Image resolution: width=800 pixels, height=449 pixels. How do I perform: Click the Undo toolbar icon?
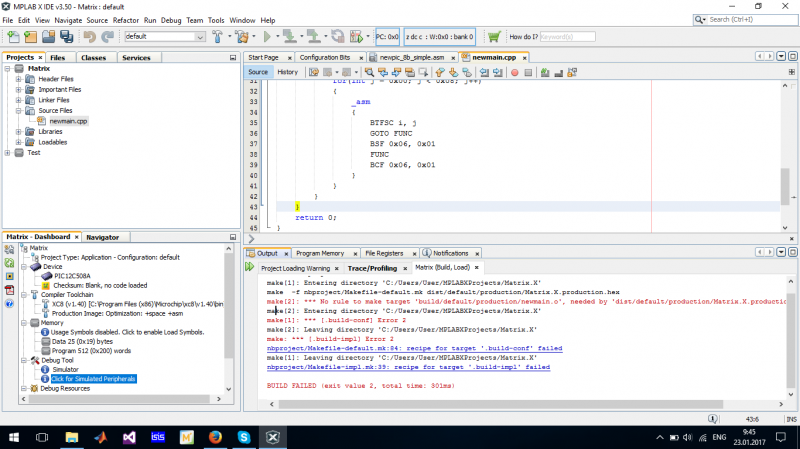pyautogui.click(x=90, y=37)
